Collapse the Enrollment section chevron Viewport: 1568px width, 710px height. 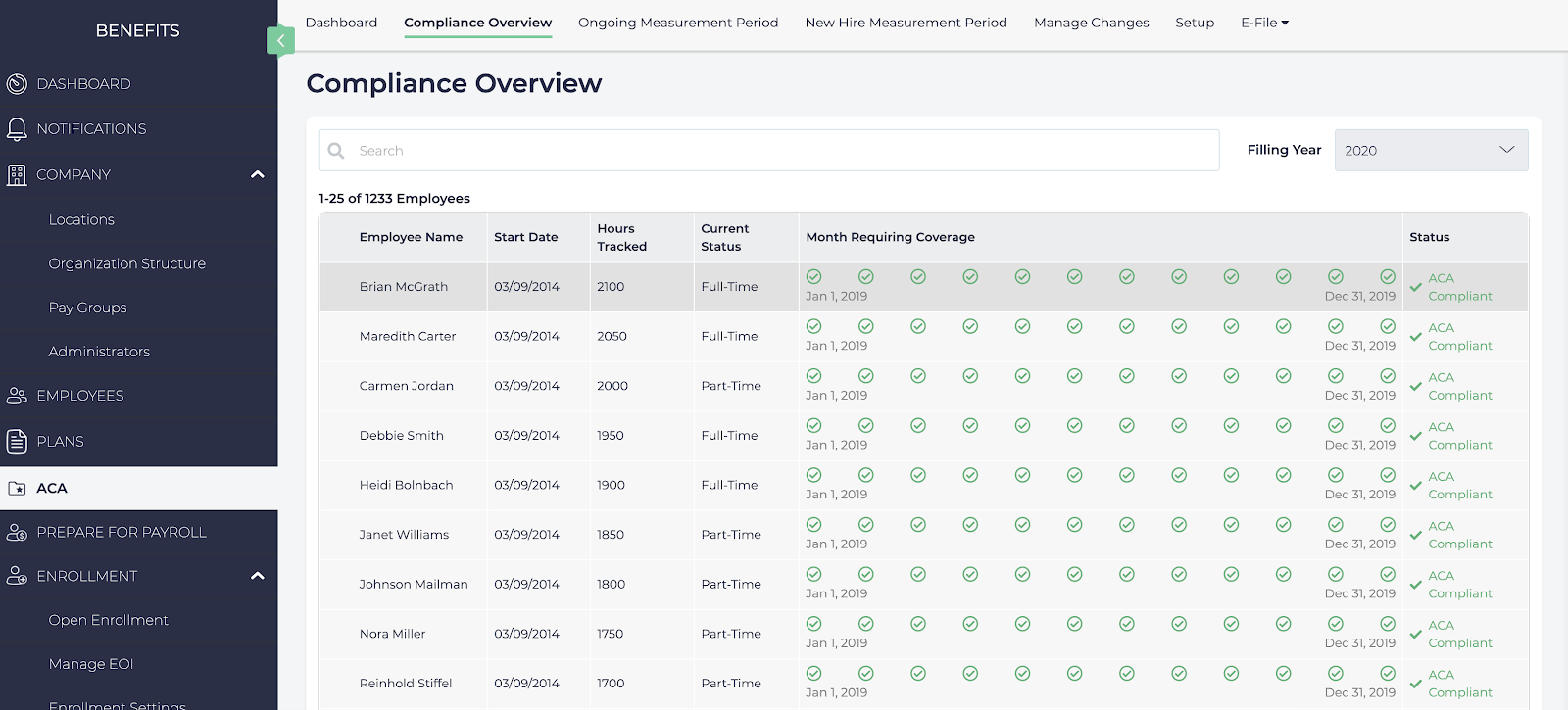point(258,576)
